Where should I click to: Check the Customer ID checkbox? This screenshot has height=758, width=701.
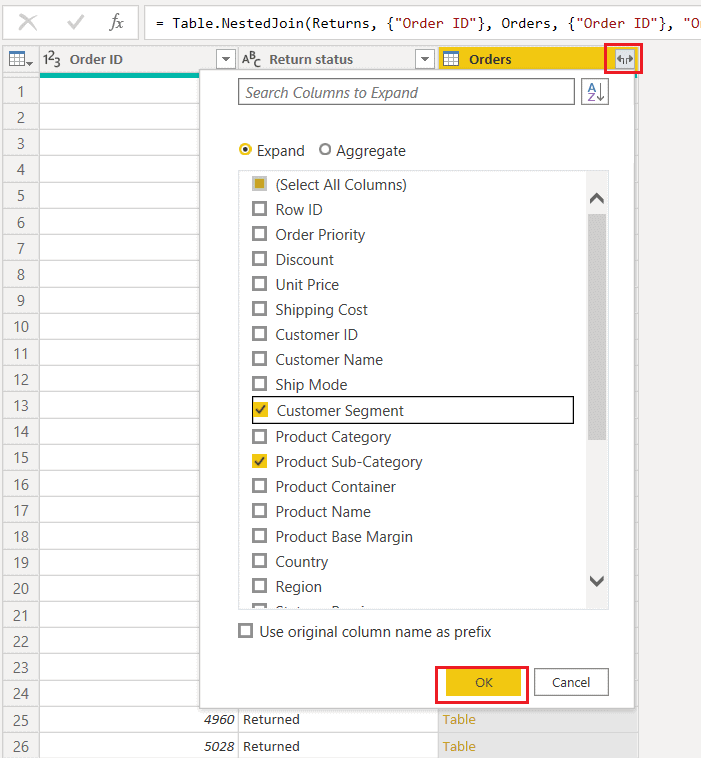[x=260, y=334]
